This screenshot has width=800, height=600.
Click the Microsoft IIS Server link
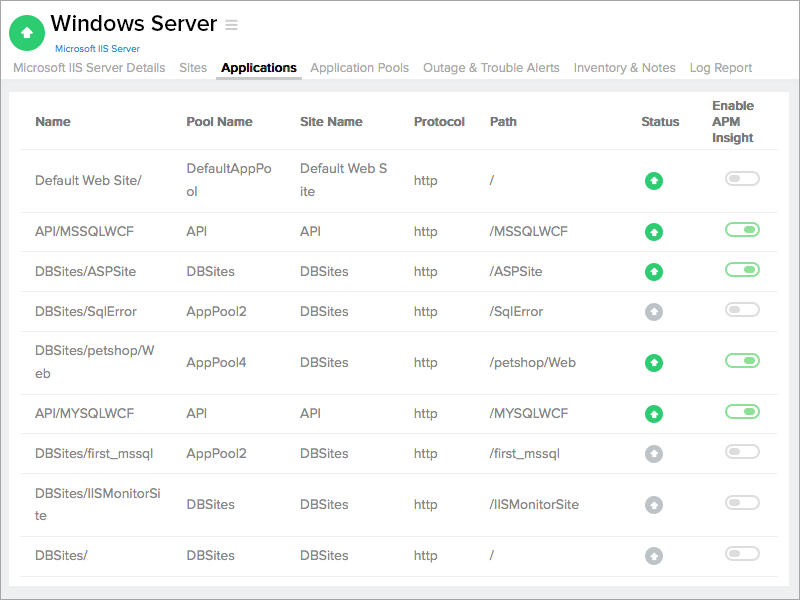97,48
